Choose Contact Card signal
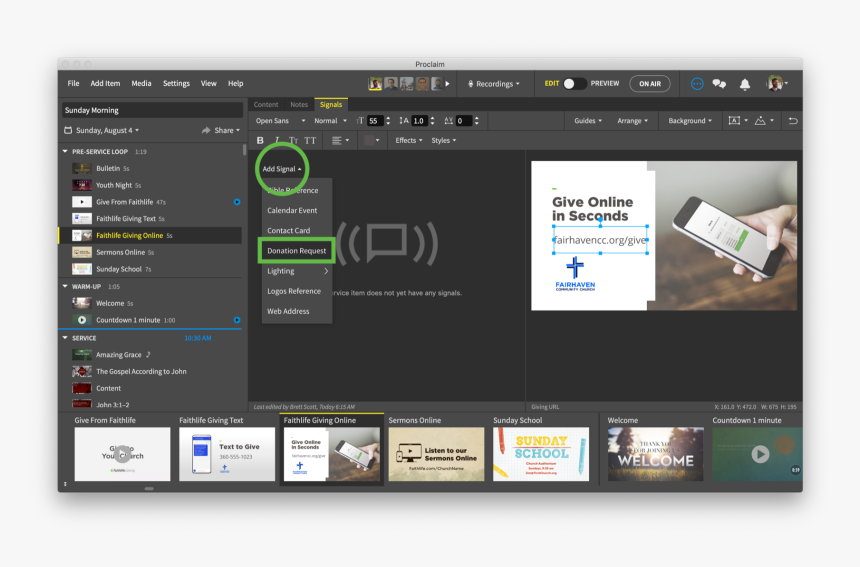Image resolution: width=860 pixels, height=567 pixels. (297, 230)
